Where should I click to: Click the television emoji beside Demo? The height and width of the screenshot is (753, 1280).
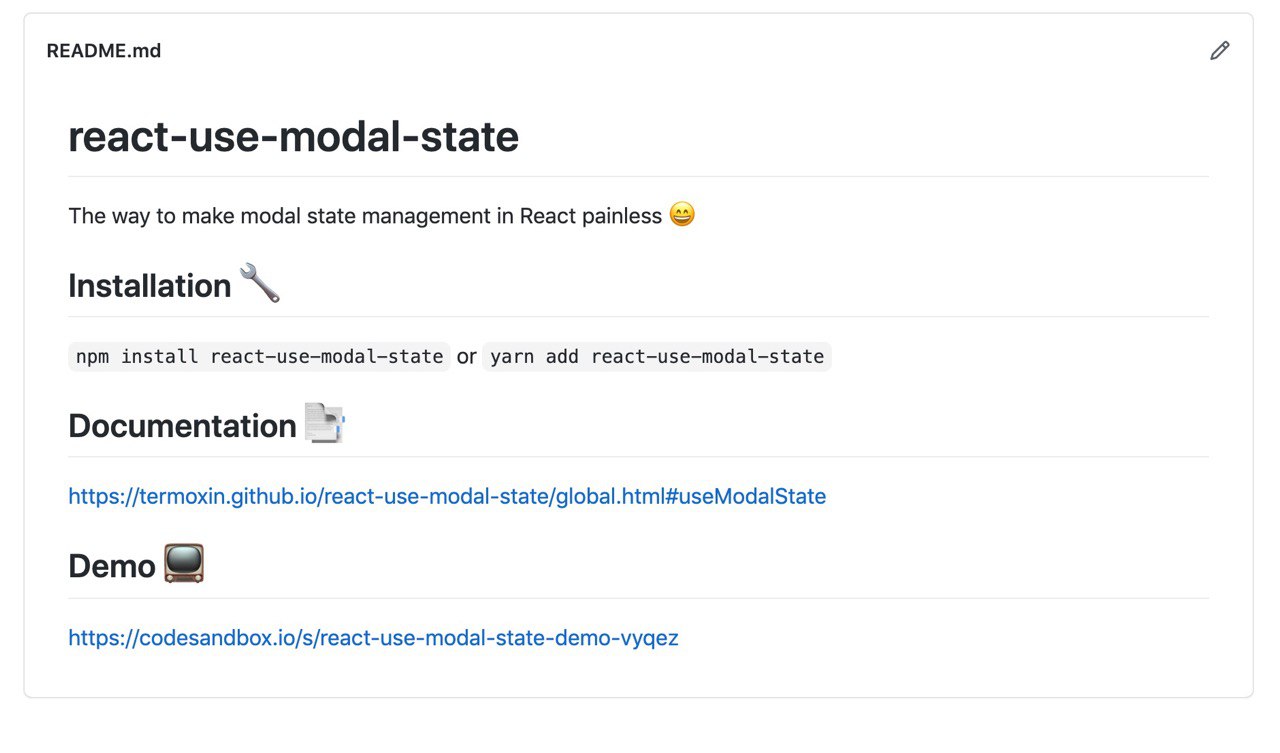point(184,564)
